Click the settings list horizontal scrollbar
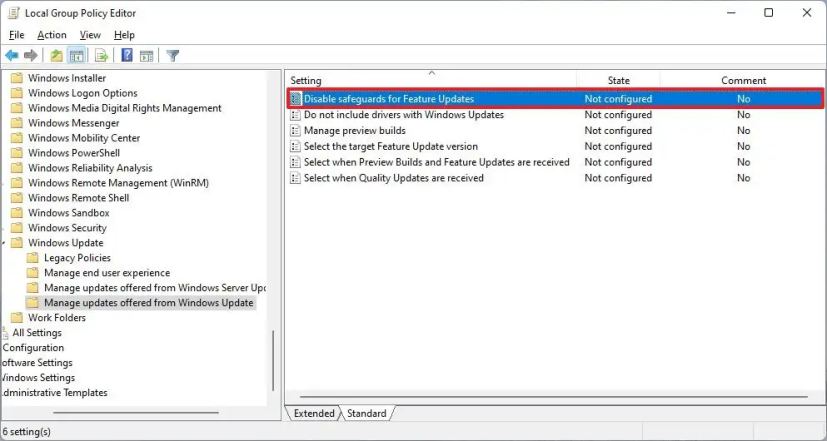 pos(554,397)
